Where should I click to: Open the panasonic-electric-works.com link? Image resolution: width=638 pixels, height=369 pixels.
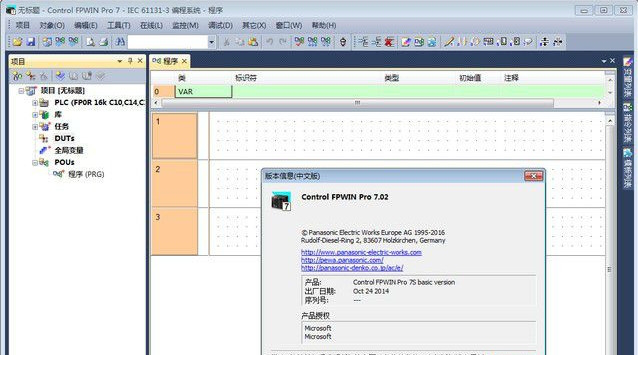tap(361, 252)
